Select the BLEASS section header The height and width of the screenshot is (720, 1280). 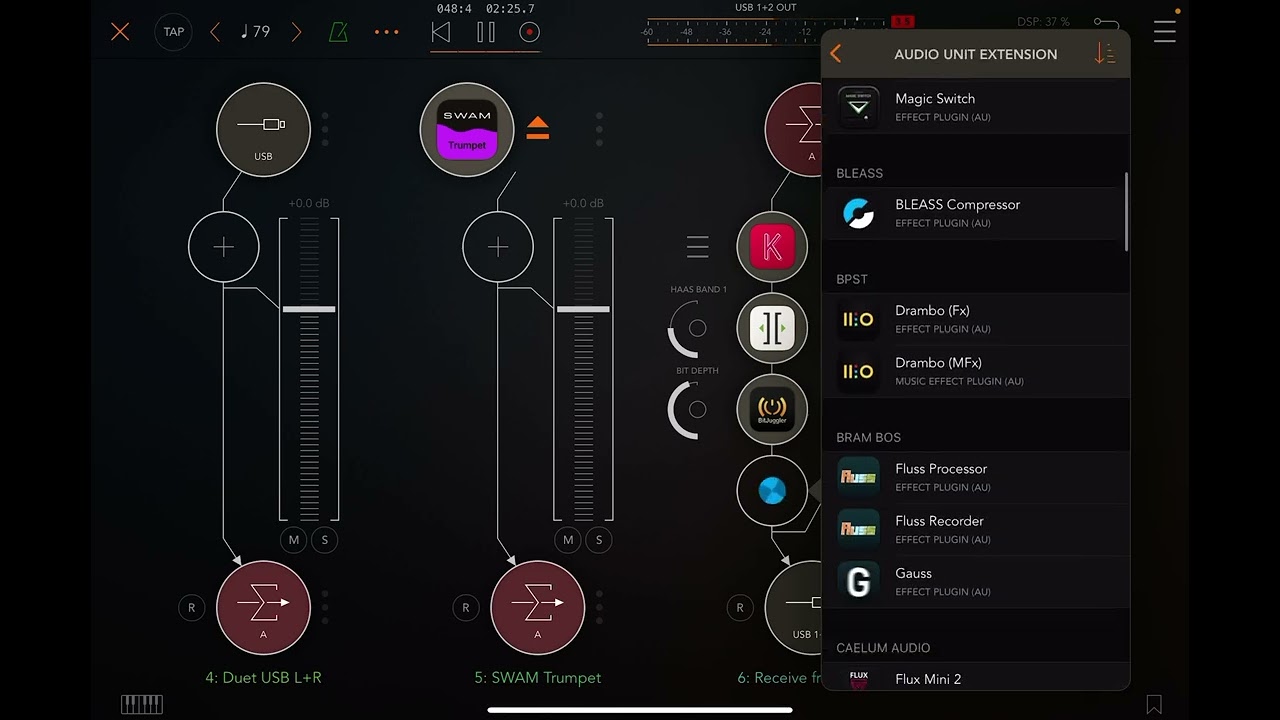859,173
